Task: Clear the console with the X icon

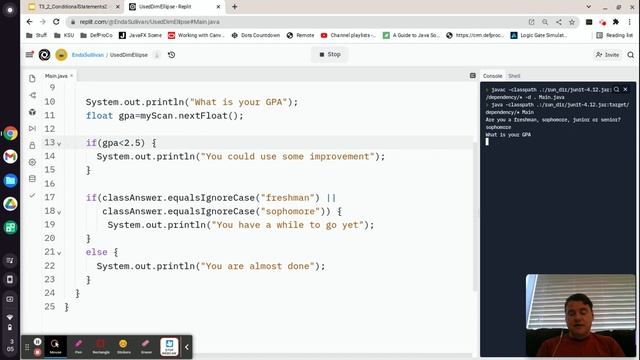Action: 625,89
